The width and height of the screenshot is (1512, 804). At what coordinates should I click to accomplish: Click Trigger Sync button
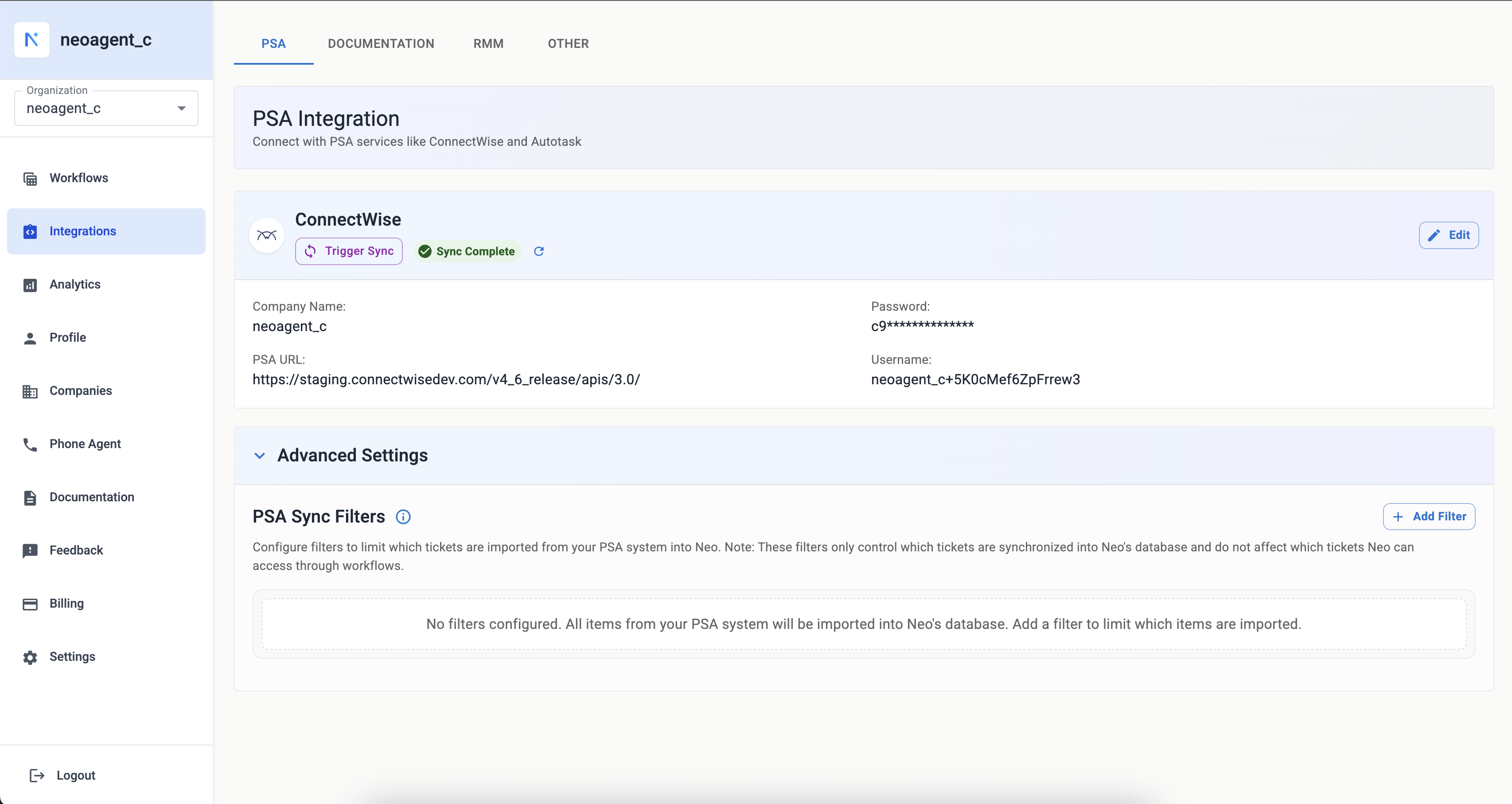(349, 251)
